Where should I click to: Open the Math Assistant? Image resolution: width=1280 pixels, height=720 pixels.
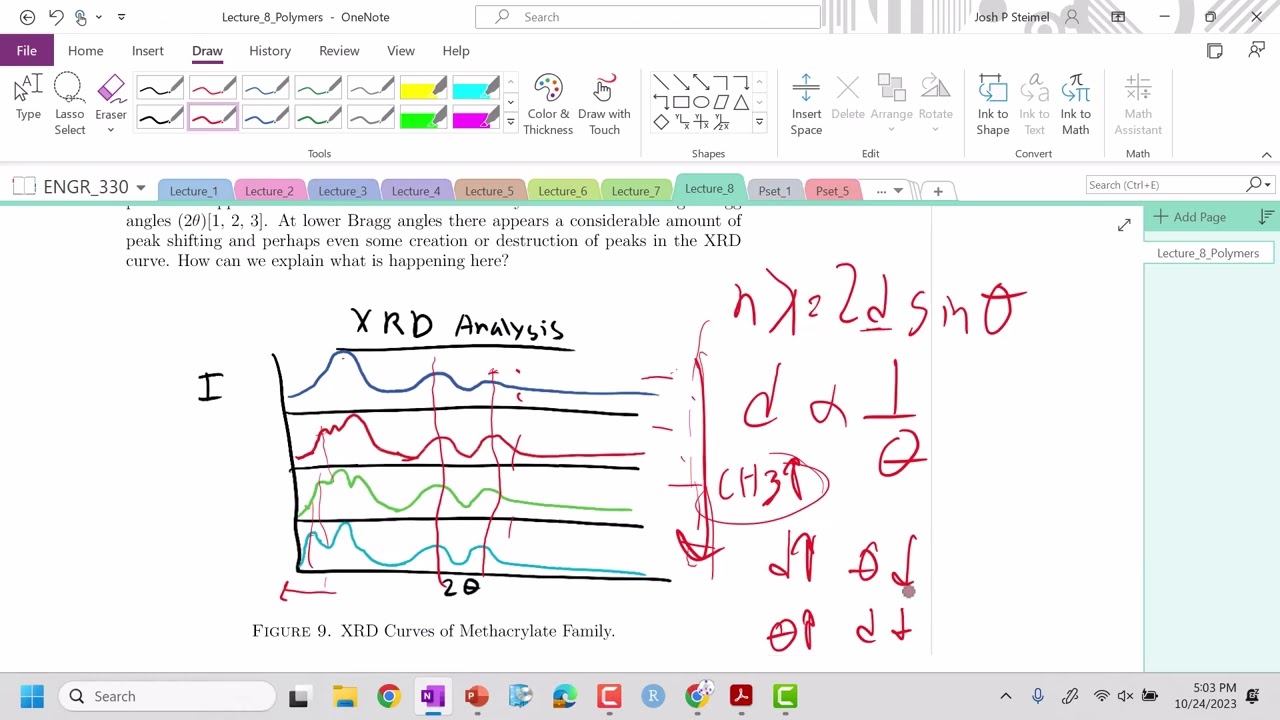(1138, 104)
